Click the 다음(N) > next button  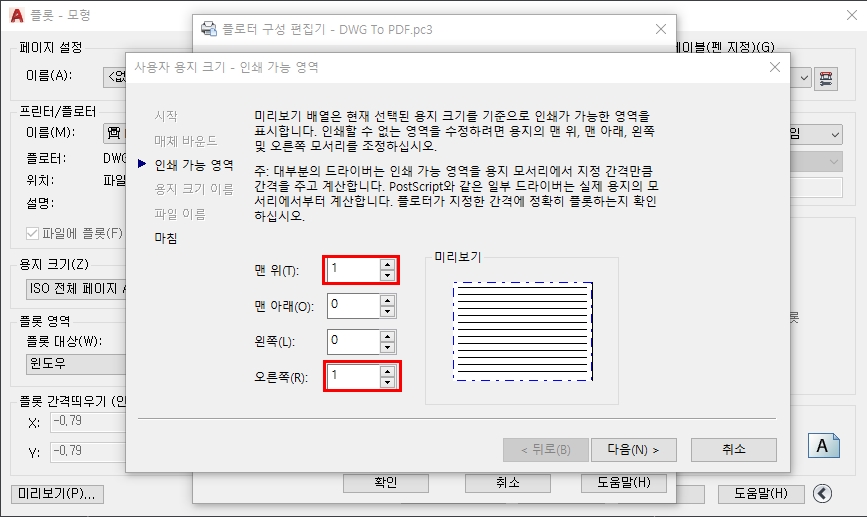[634, 450]
